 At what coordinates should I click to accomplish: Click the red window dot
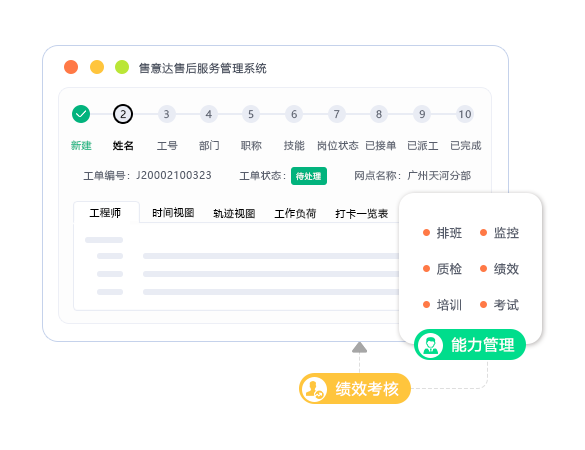[71, 67]
